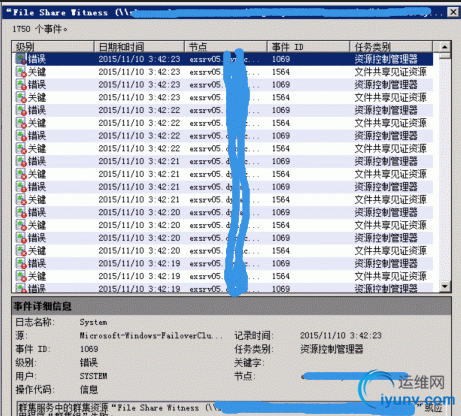This screenshot has height=416, width=461.
Task: Sort events by the 任务类别 column header
Action: pyautogui.click(x=391, y=47)
